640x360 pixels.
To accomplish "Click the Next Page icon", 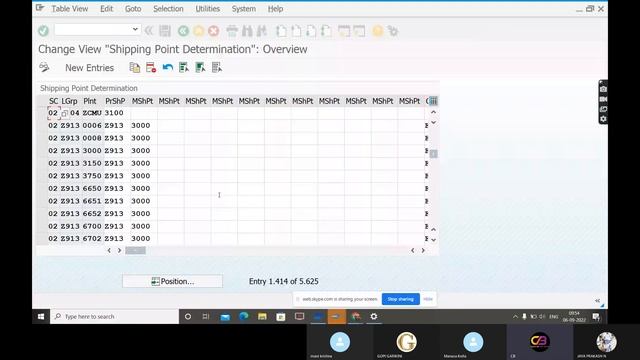I will click(x=311, y=31).
